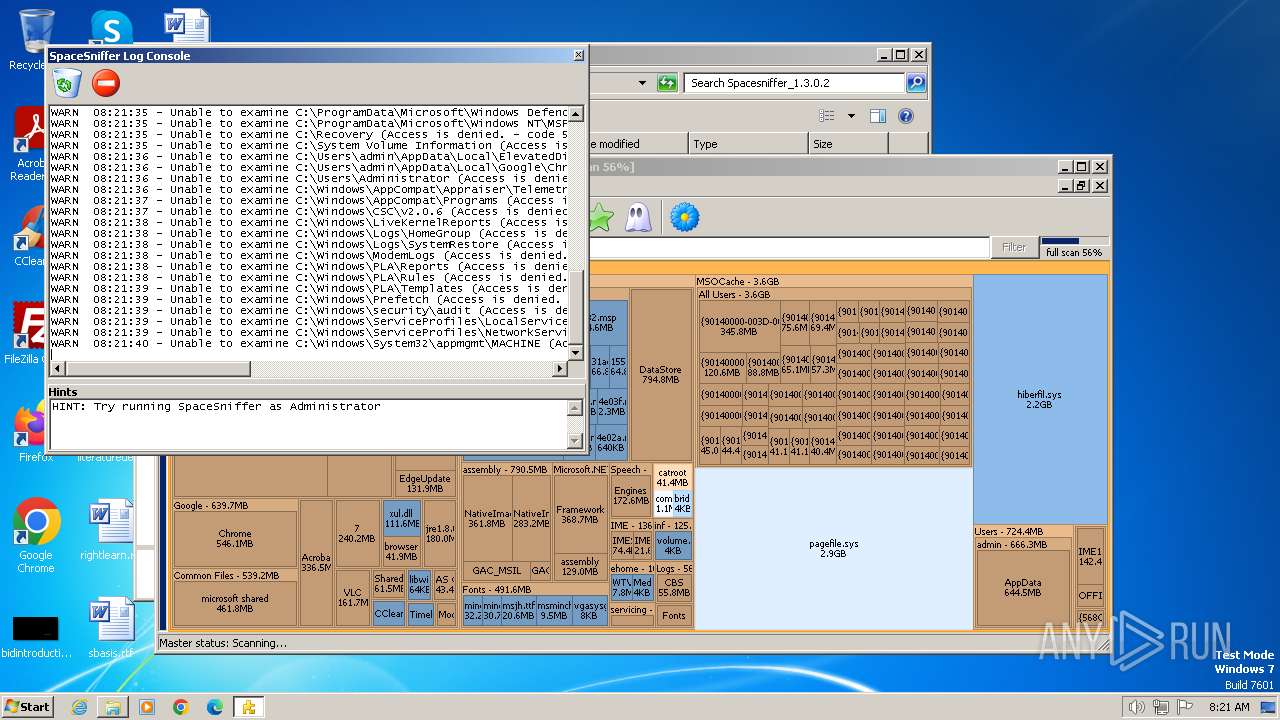Select the xul.dll 111.6MB block
Viewport: 1280px width, 720px height.
click(x=402, y=519)
